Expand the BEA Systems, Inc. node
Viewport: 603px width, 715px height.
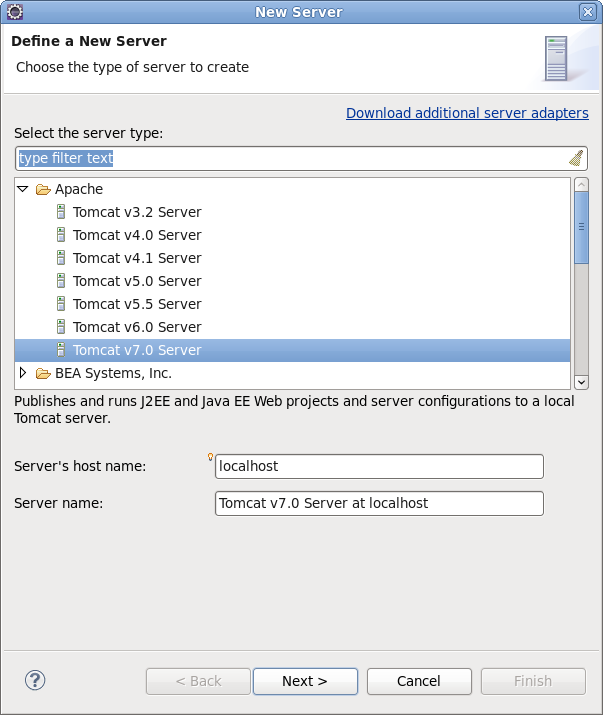tap(23, 373)
